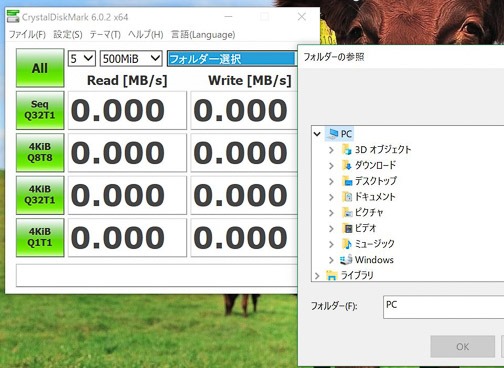Open the 500MiB test size dropdown
The height and width of the screenshot is (368, 504).
131,59
